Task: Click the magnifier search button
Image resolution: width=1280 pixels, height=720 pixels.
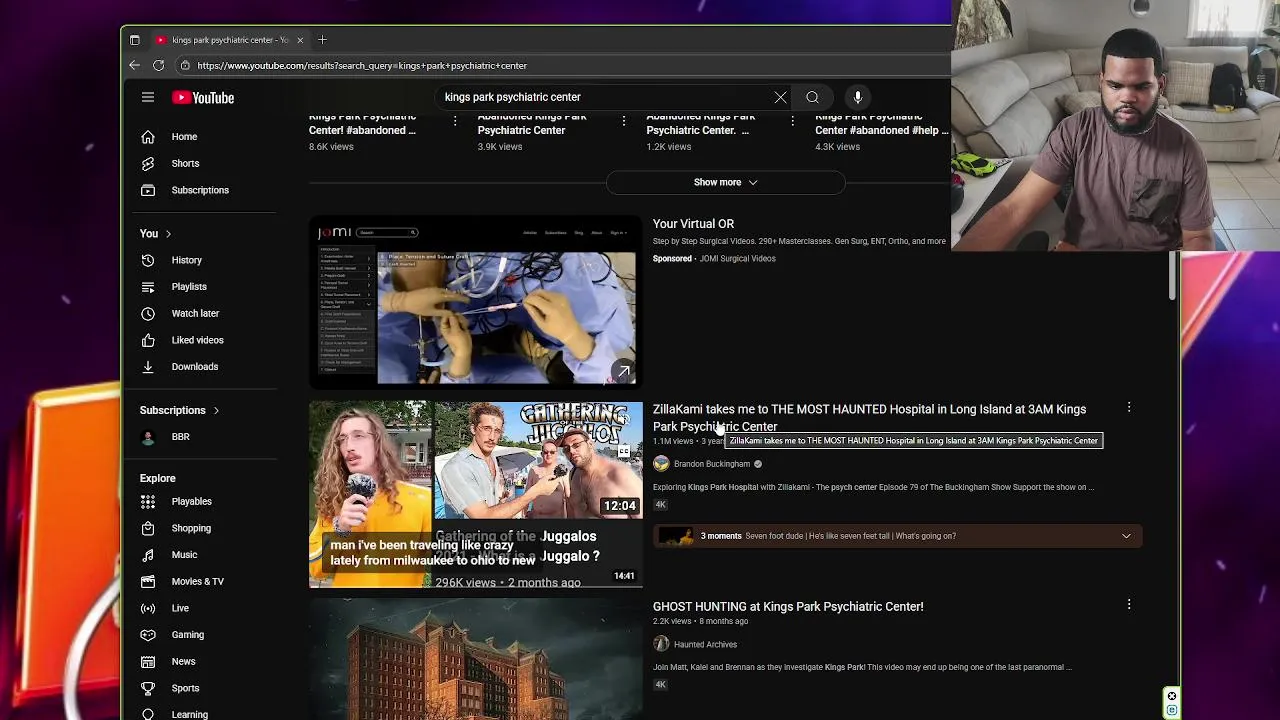Action: point(812,97)
